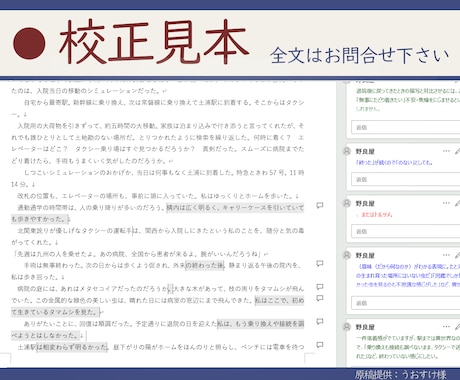The width and height of the screenshot is (460, 380).
Task: Select highlighted text 構内は広く明るく、キャリーケース
Action: pyautogui.click(x=235, y=207)
